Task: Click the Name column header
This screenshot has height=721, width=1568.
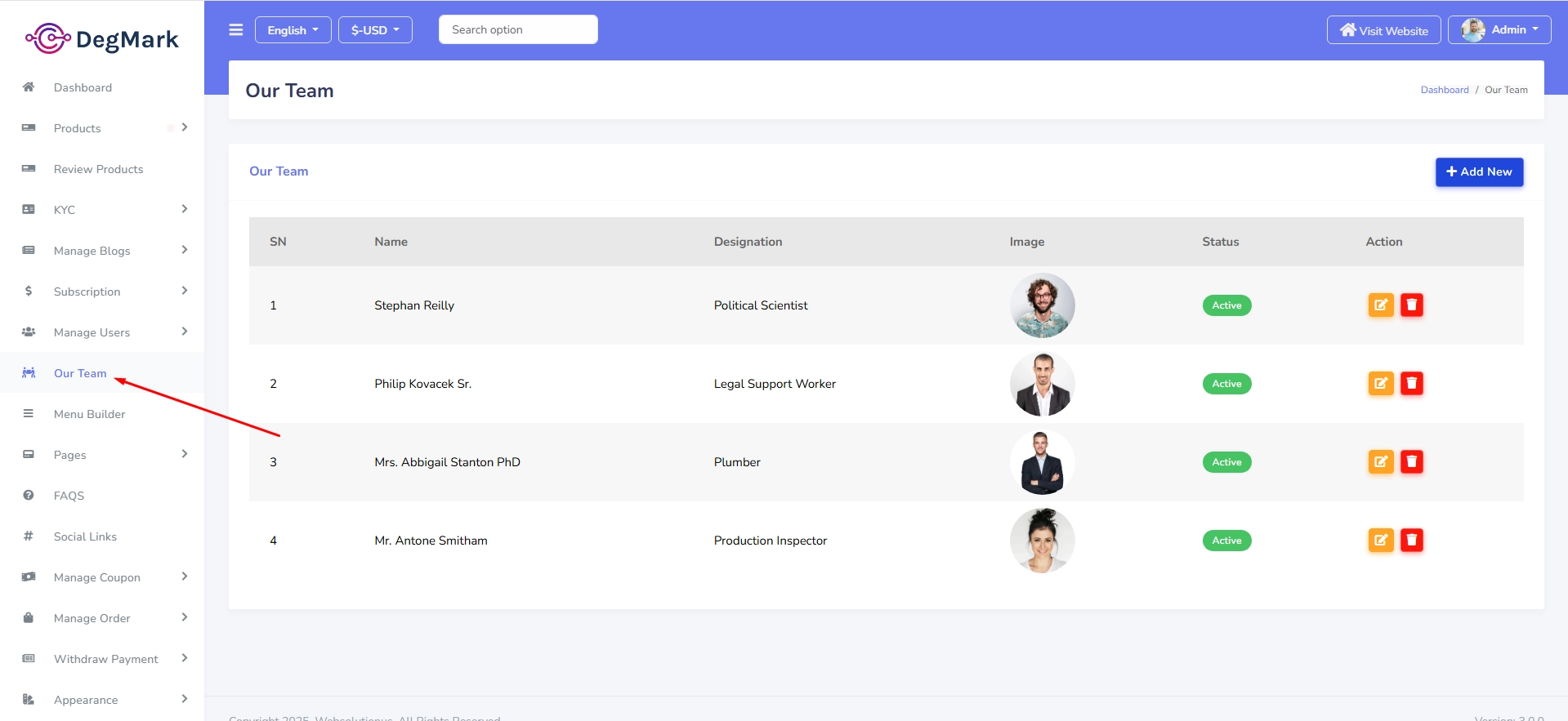Action: (391, 242)
